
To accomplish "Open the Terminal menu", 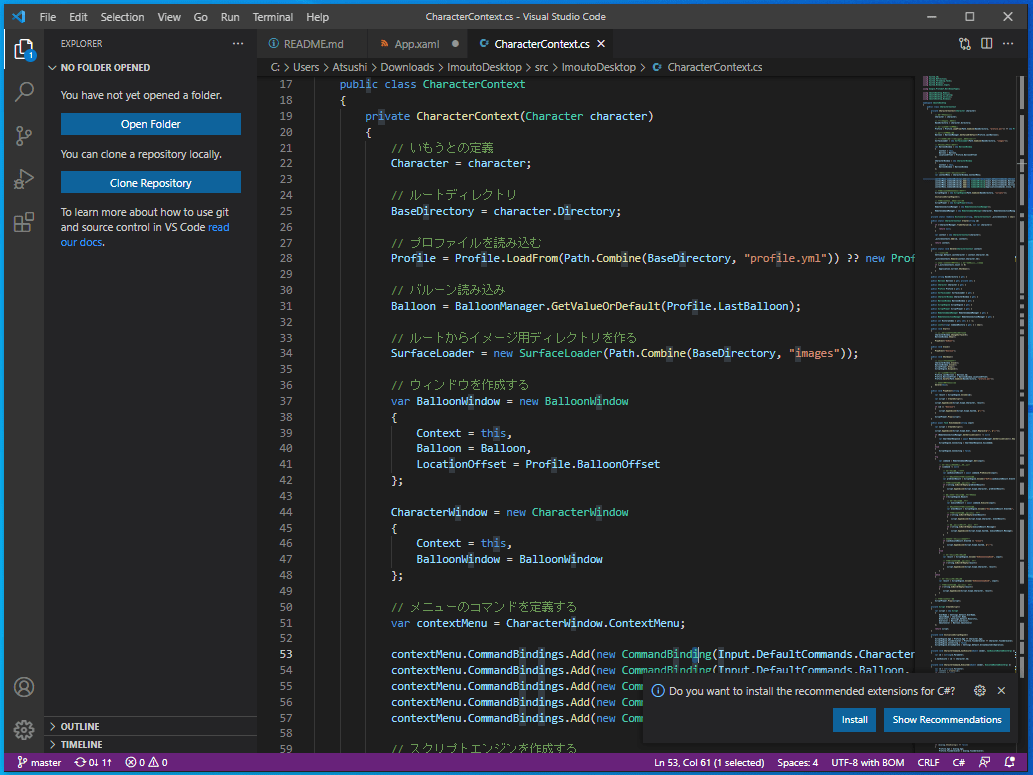I will [273, 17].
